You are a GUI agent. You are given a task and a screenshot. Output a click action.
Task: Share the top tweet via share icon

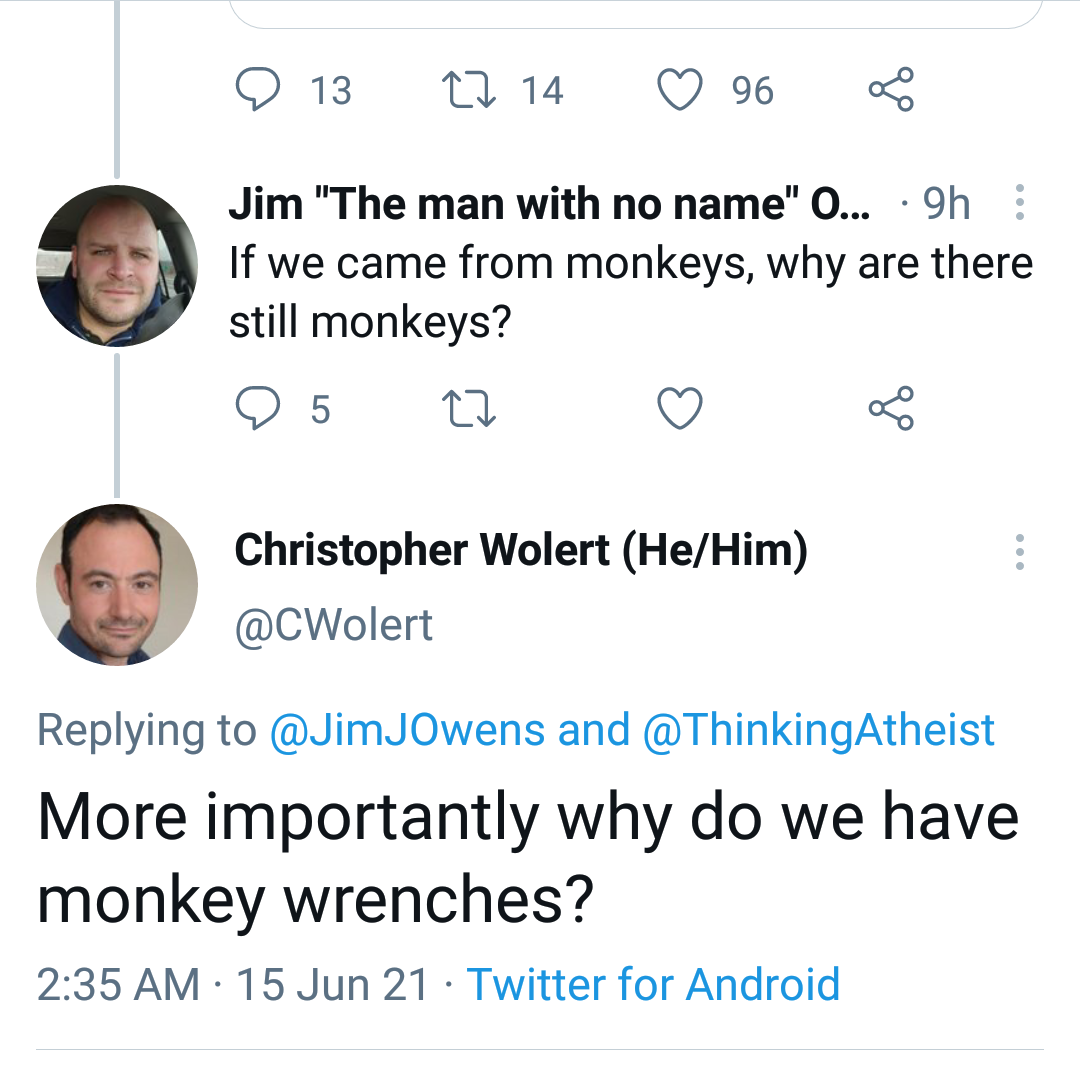pyautogui.click(x=890, y=90)
